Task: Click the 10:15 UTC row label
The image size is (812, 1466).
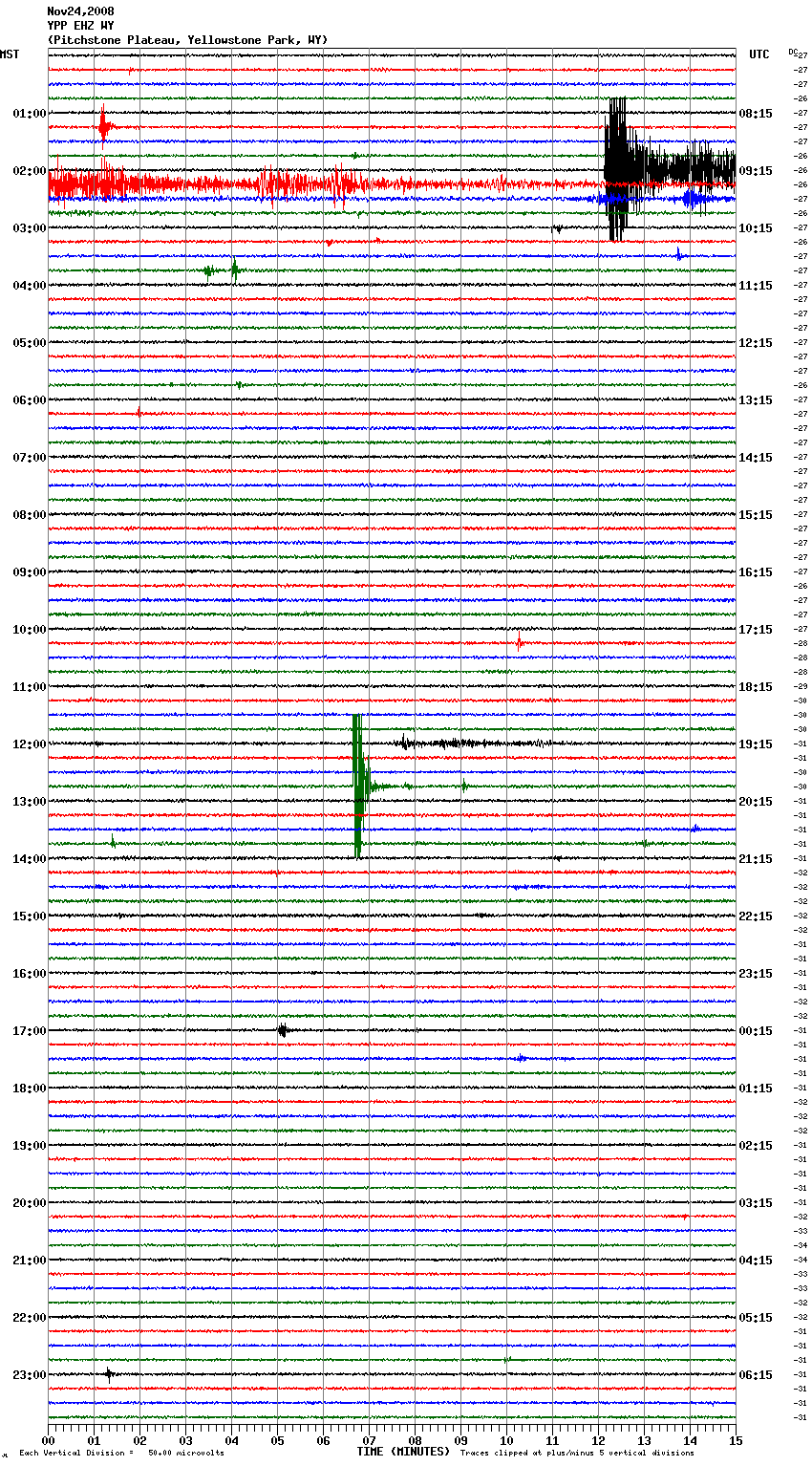Action: tap(756, 228)
